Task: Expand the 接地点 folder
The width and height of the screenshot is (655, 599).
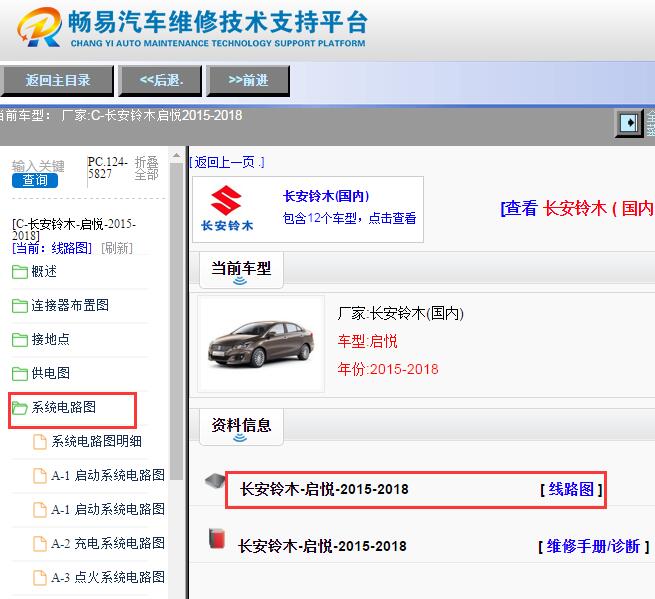Action: (51, 339)
